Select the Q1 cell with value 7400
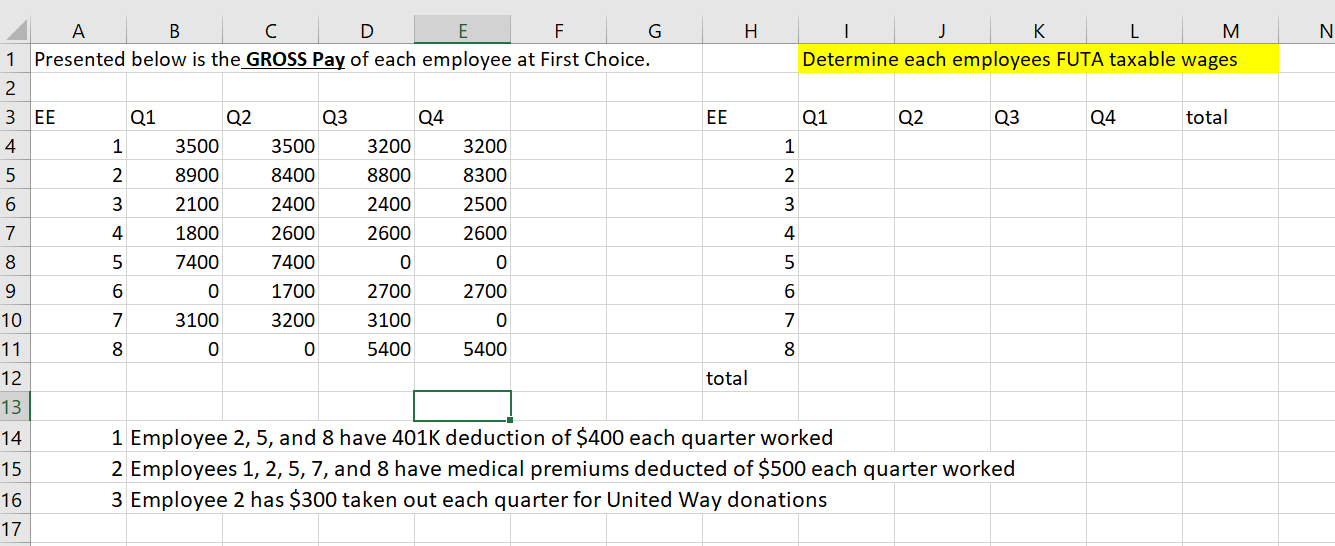This screenshot has width=1335, height=546. click(x=175, y=262)
